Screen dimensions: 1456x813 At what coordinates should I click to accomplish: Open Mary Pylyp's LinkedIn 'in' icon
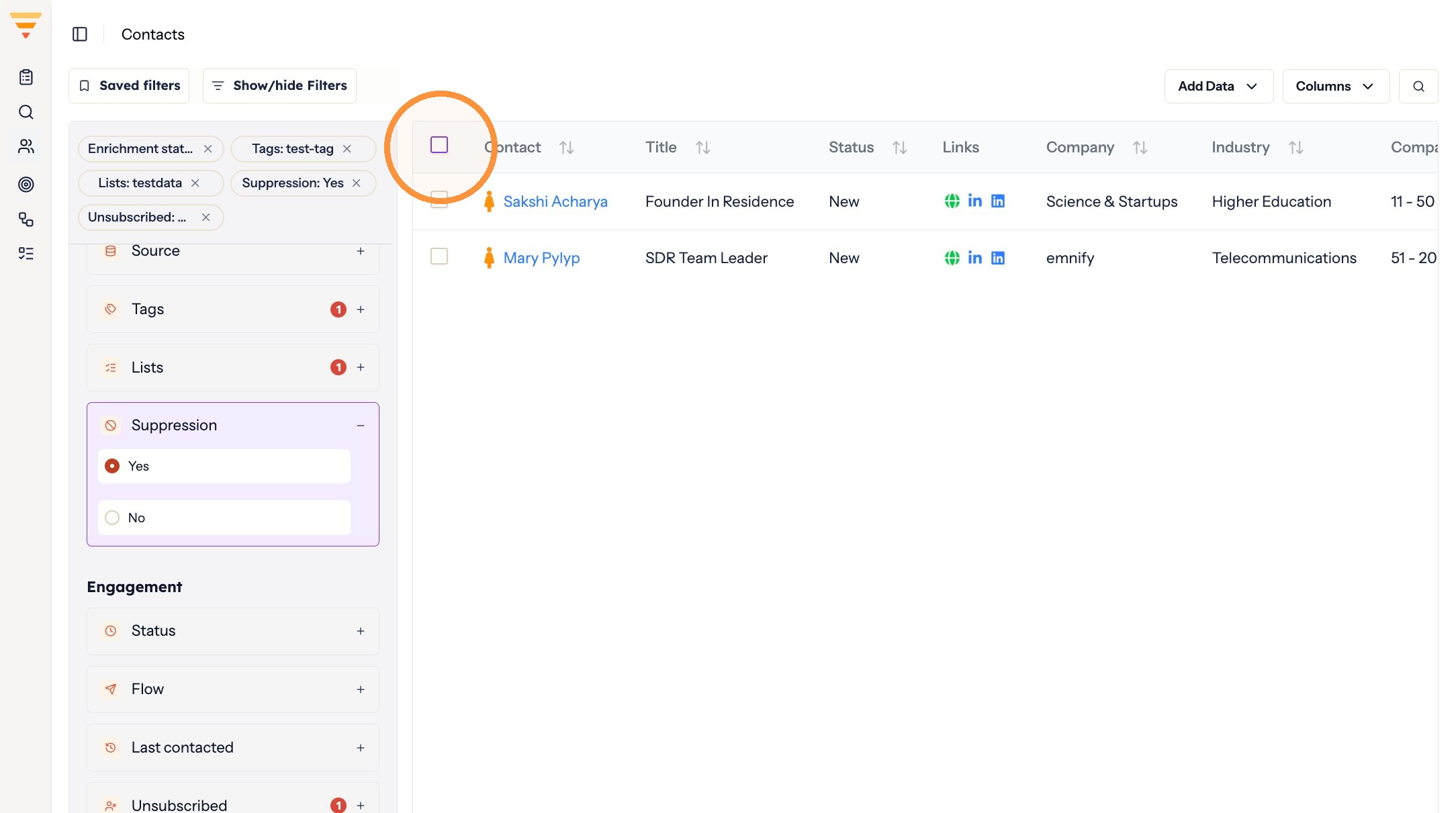975,258
